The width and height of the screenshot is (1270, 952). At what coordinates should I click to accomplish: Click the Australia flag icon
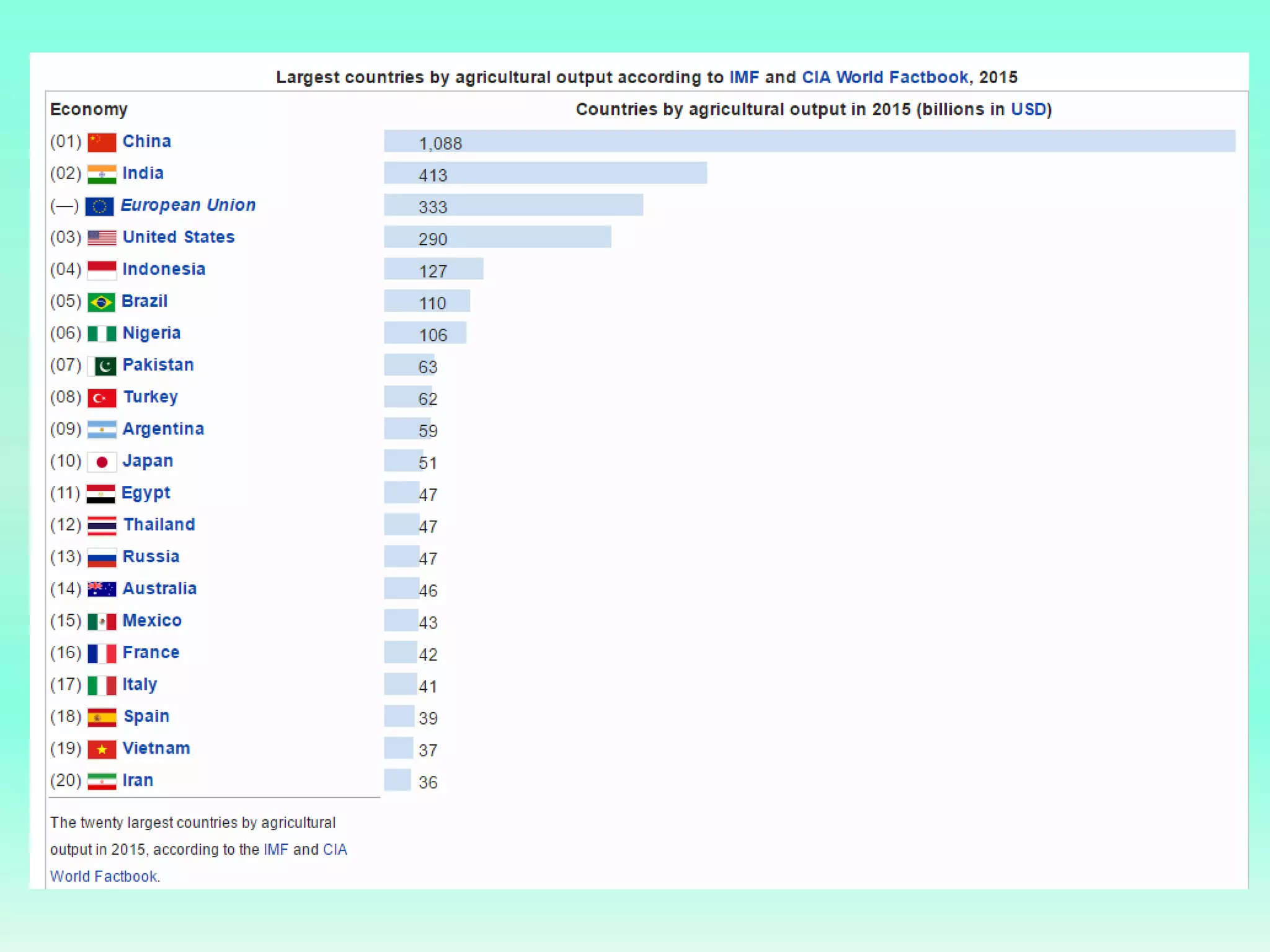click(102, 589)
